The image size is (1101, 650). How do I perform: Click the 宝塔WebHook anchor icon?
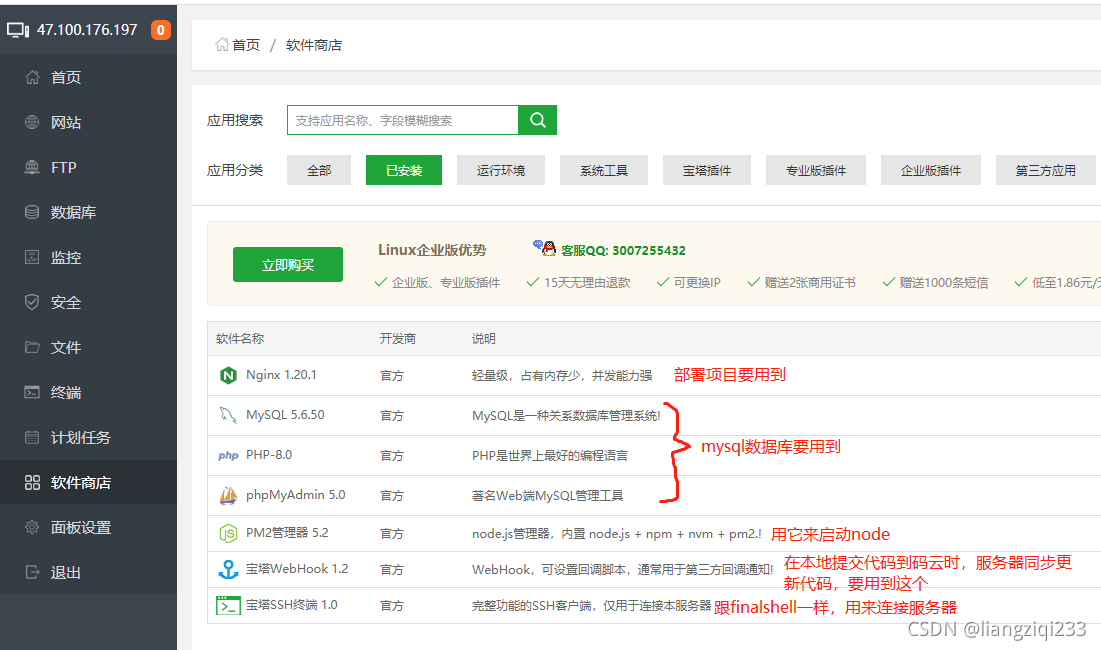228,569
